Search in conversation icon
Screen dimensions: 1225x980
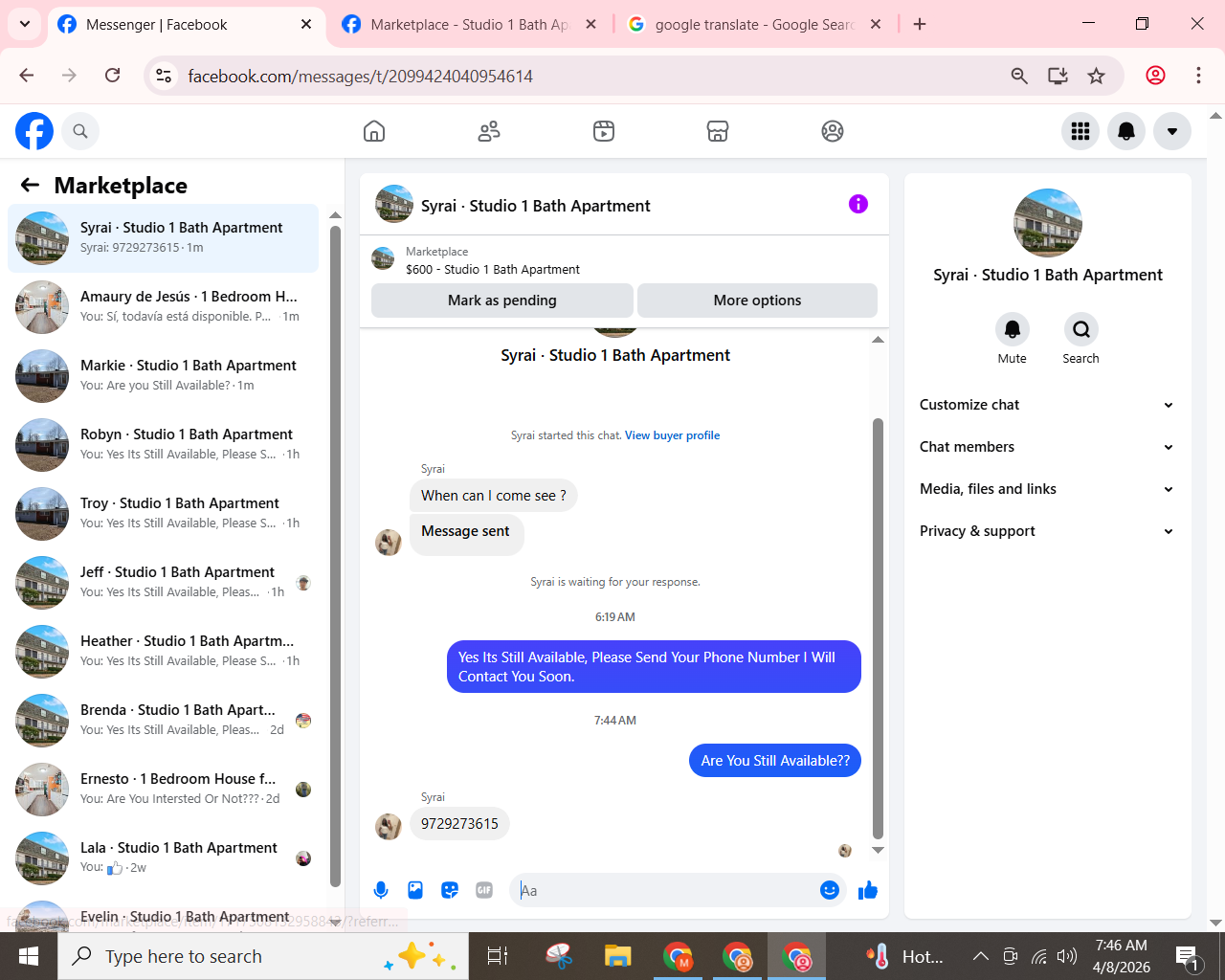[1081, 329]
